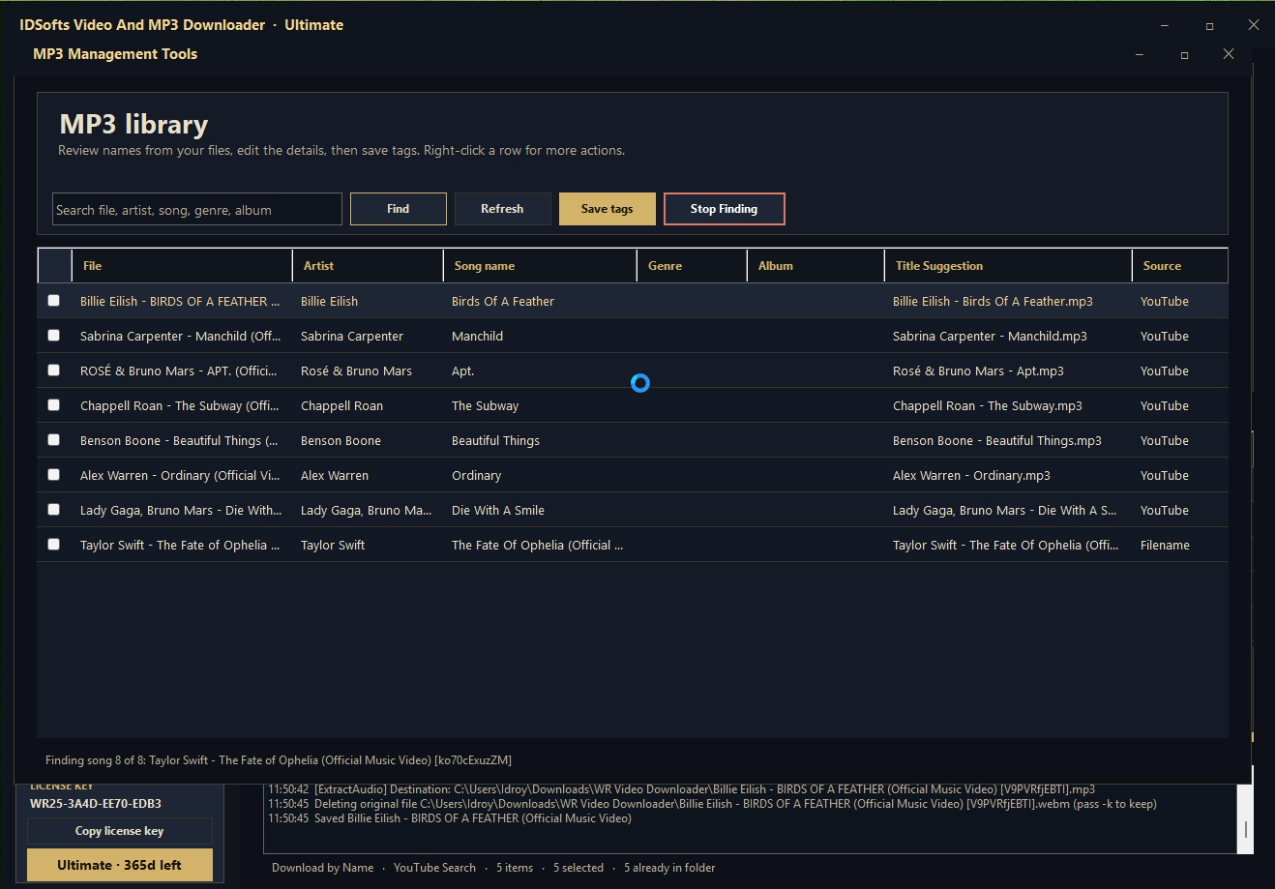Click the Album column header
1275x889 pixels.
(815, 266)
